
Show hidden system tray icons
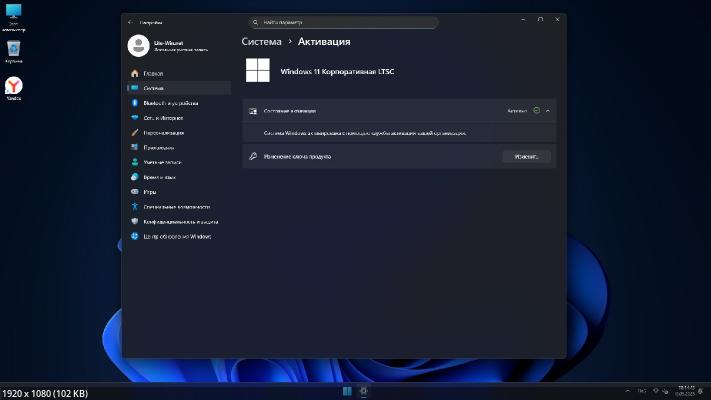point(627,390)
